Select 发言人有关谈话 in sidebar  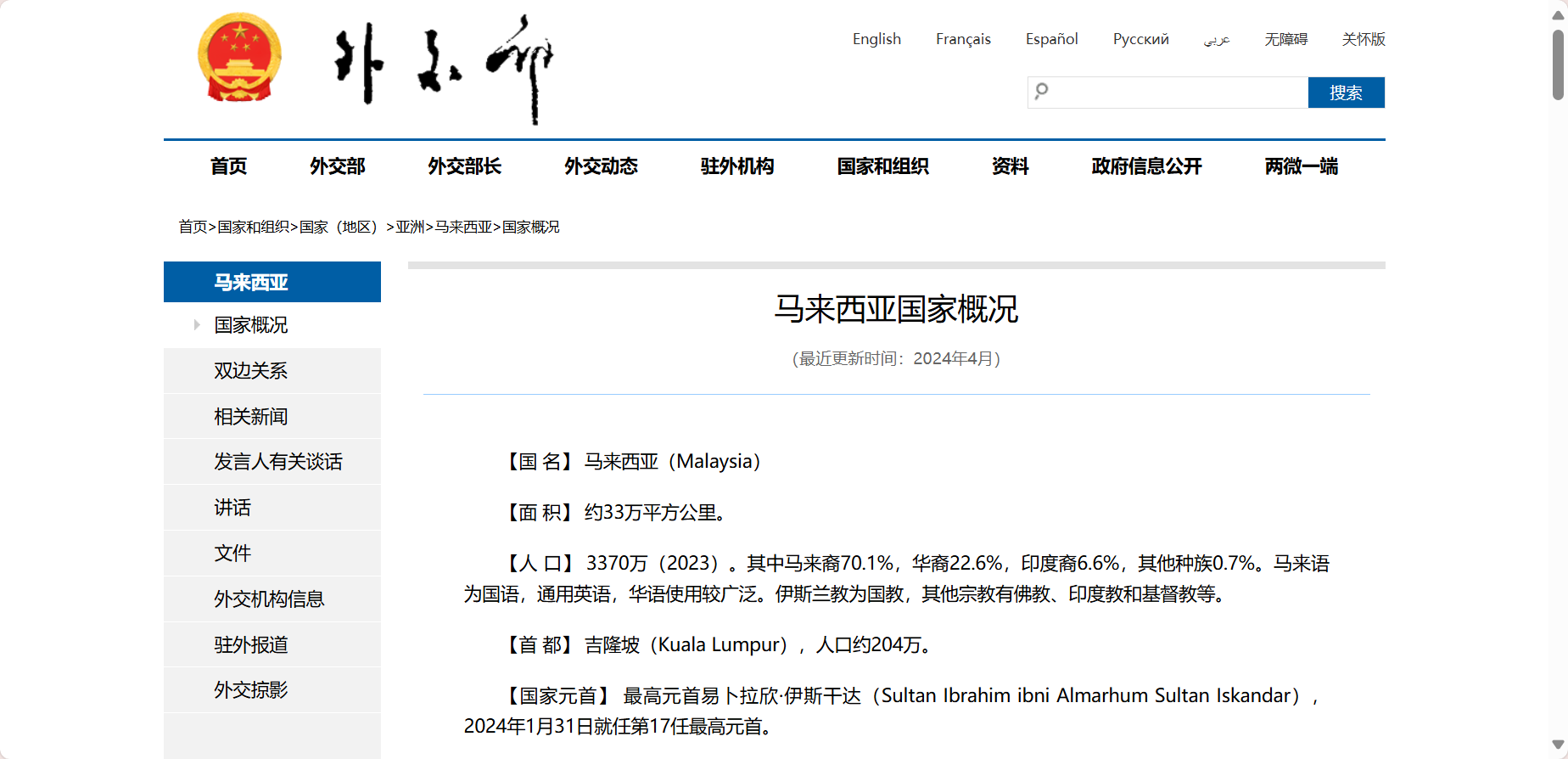coord(272,462)
